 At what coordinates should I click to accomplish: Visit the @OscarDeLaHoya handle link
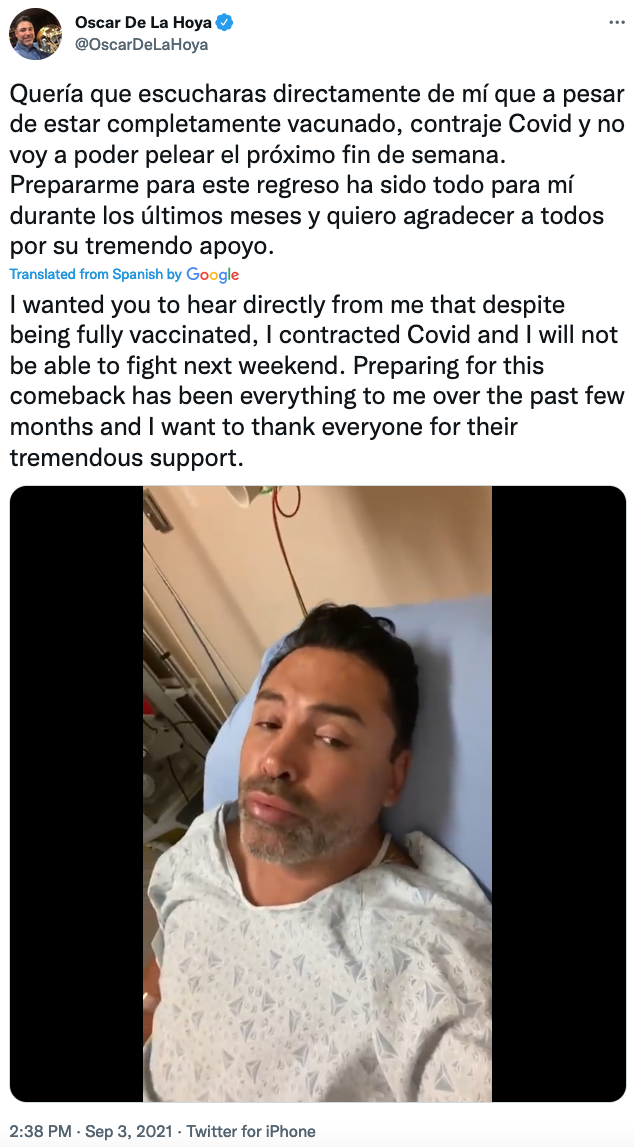pyautogui.click(x=141, y=45)
